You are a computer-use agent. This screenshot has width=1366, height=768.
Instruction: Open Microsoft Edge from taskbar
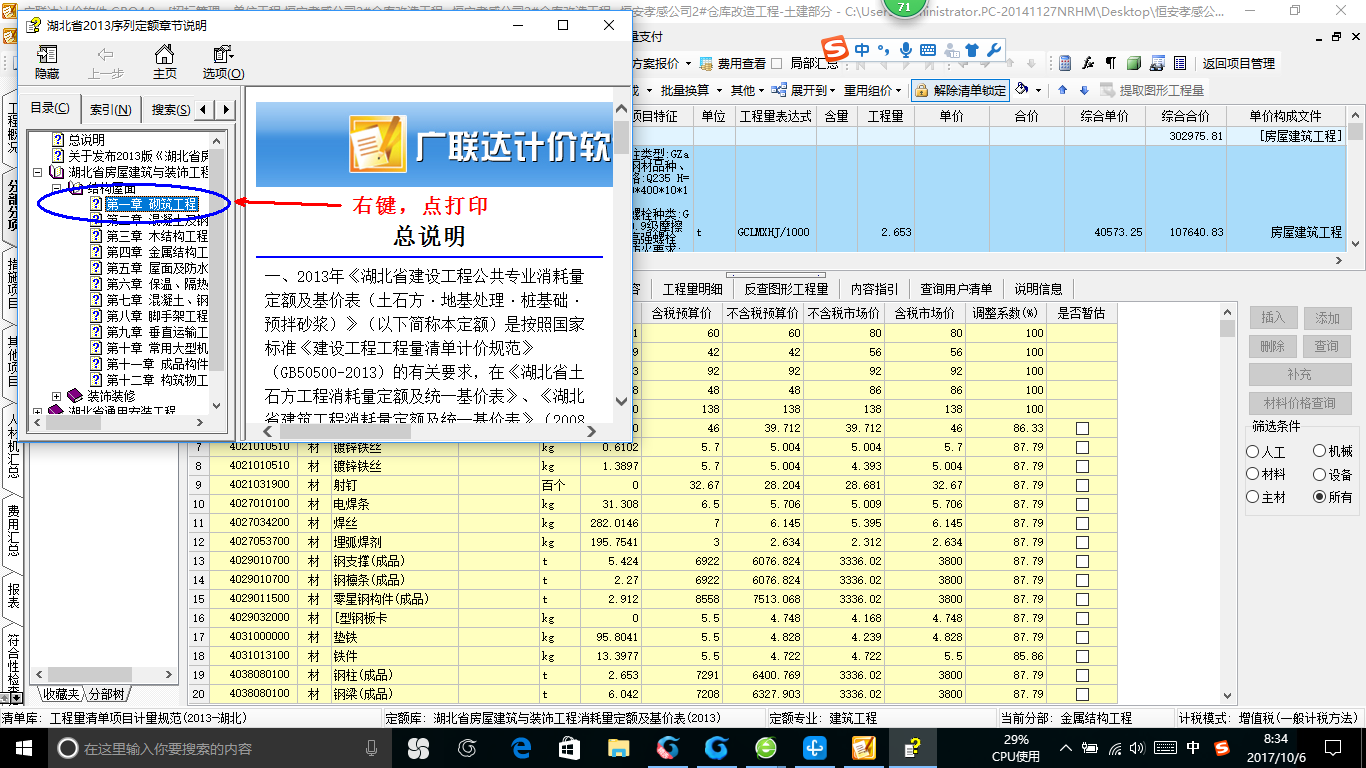tap(520, 748)
